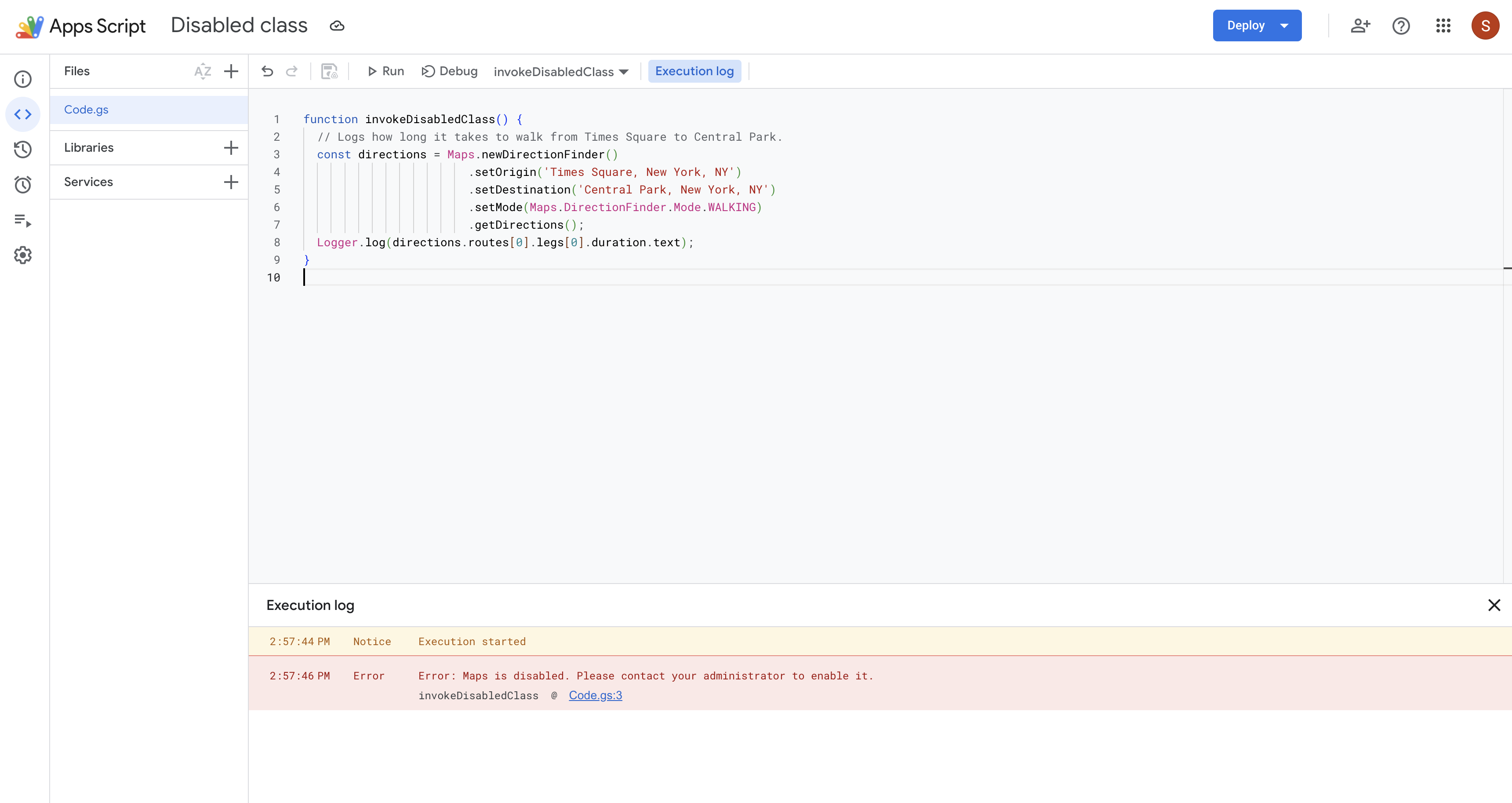This screenshot has height=803, width=1512.
Task: Open the Executions list icon
Action: 22,220
